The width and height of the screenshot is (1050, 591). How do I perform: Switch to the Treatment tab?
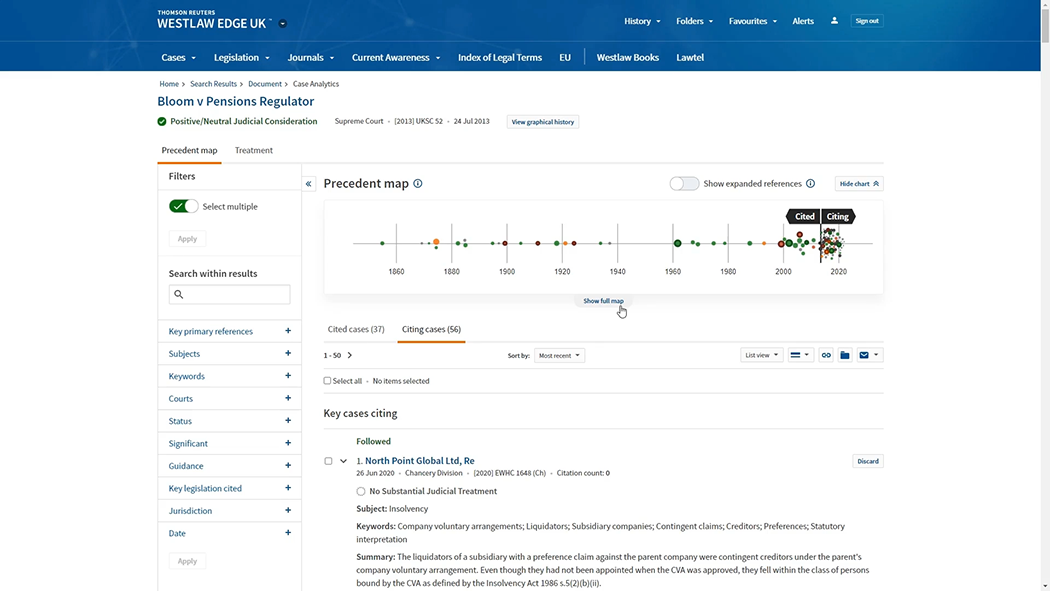(x=253, y=151)
